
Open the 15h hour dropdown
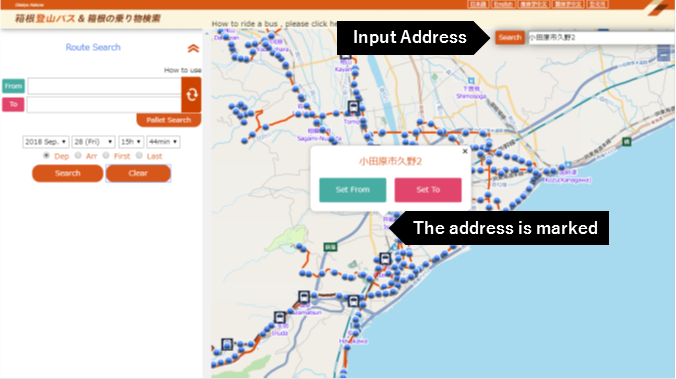point(131,142)
